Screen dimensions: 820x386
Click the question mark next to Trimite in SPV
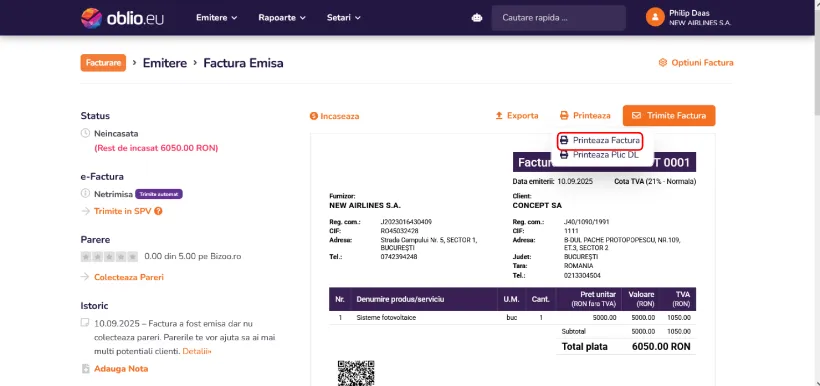coord(158,211)
